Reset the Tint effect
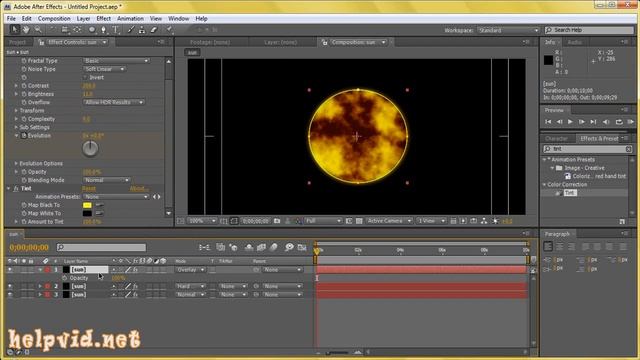640x360 pixels. [x=89, y=189]
